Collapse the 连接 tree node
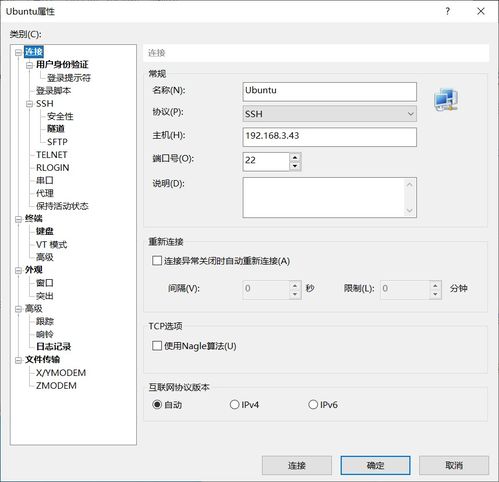The width and height of the screenshot is (499, 482). point(18,52)
